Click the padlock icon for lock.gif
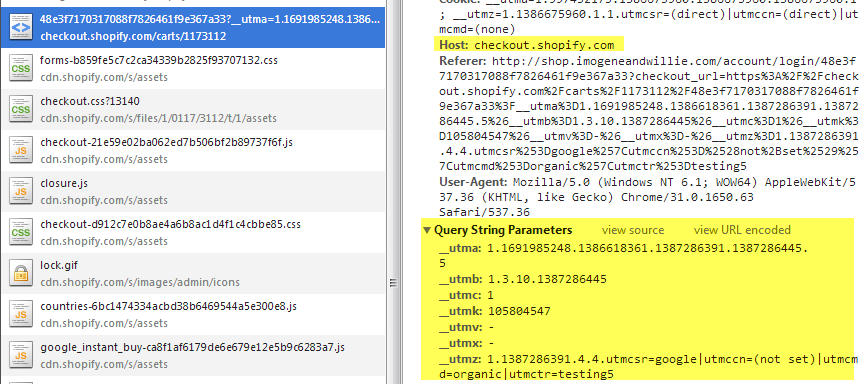This screenshot has width=860, height=384. tap(20, 274)
